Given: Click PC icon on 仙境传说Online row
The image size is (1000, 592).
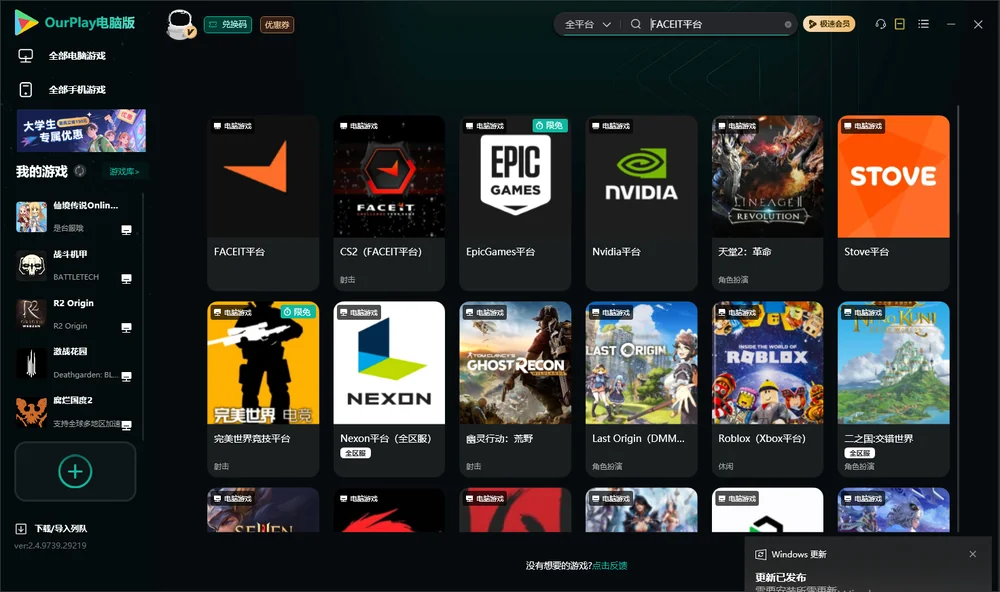Looking at the screenshot, I should [126, 230].
